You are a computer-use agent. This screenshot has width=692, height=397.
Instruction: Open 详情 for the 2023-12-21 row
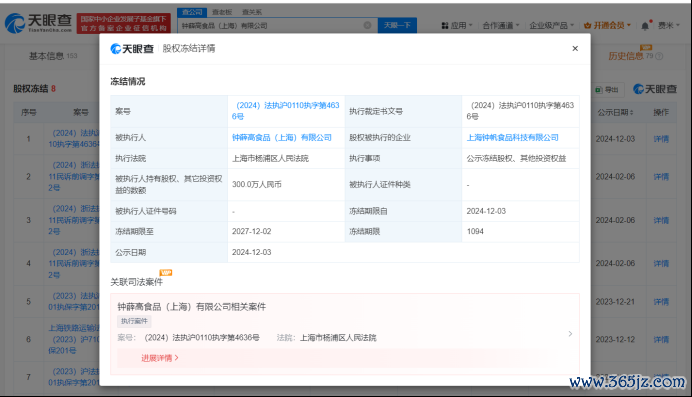(661, 302)
